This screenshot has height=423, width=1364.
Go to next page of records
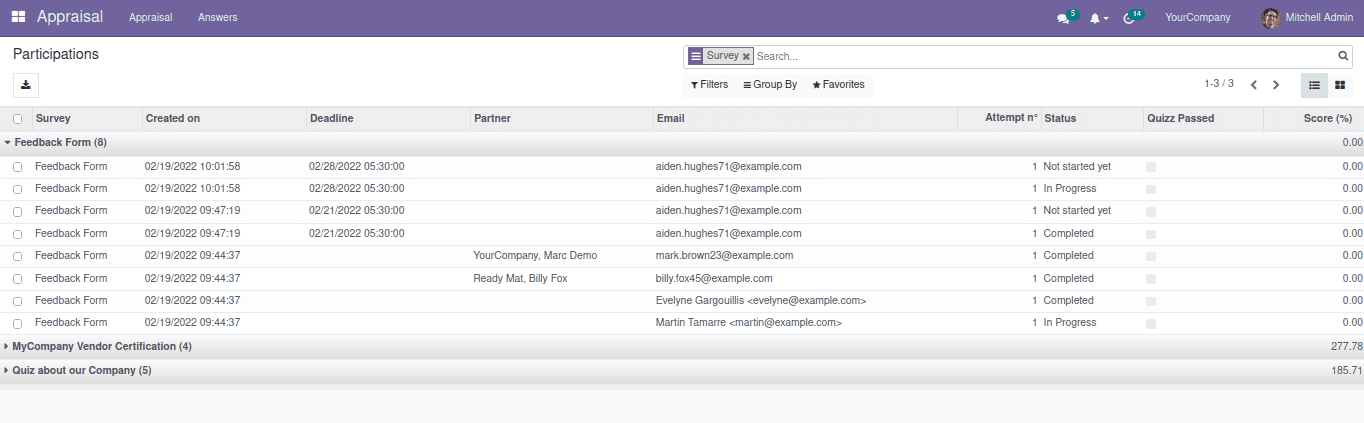click(1276, 85)
